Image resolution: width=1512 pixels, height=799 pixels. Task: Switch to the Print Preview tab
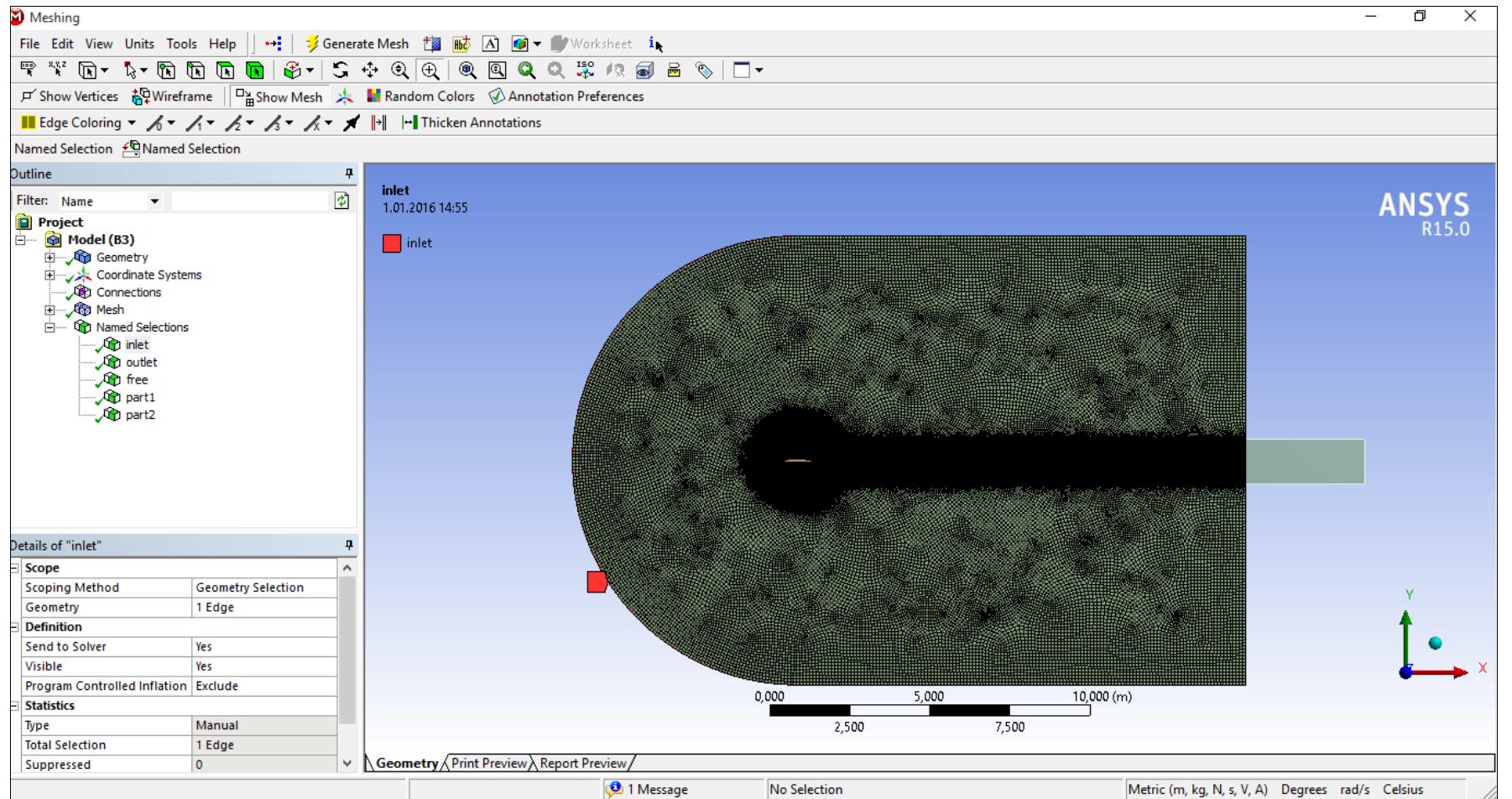click(x=491, y=763)
